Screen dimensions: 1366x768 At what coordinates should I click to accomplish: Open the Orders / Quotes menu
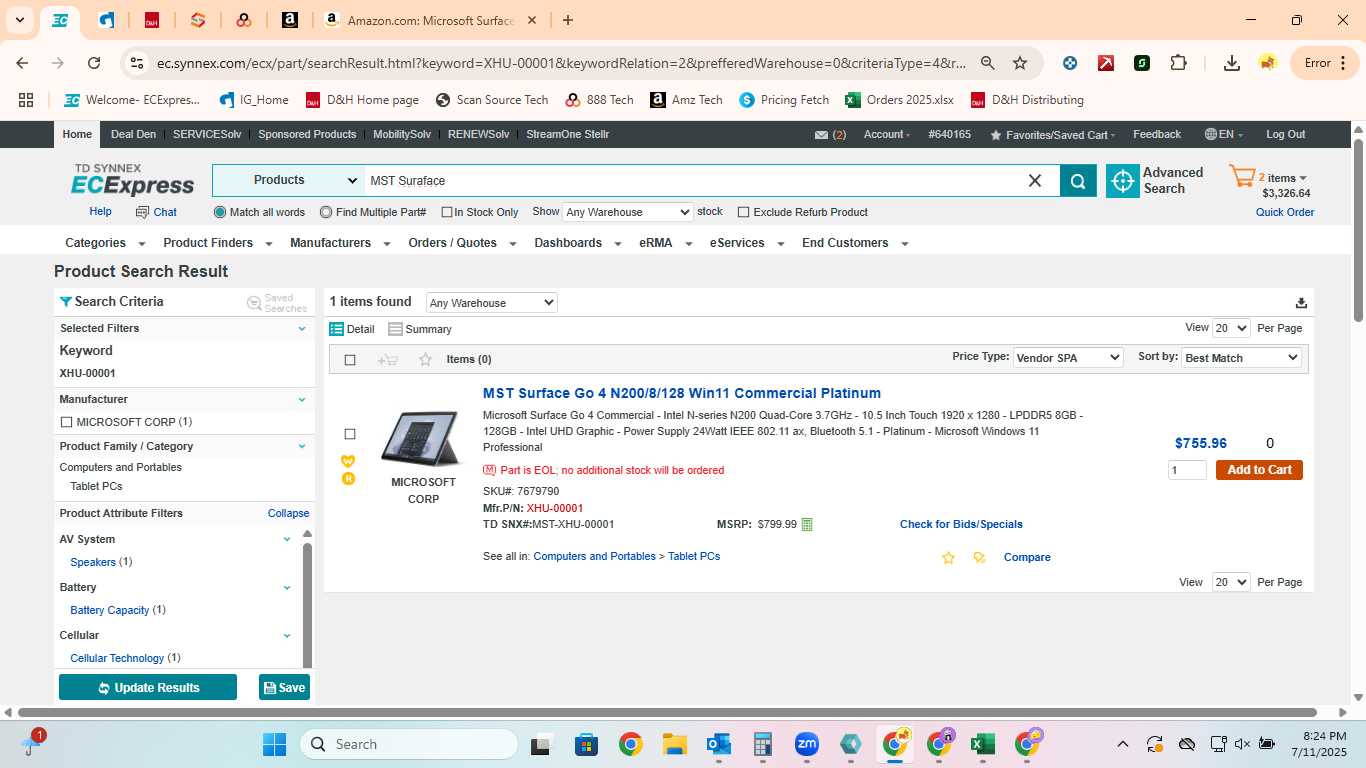[462, 243]
